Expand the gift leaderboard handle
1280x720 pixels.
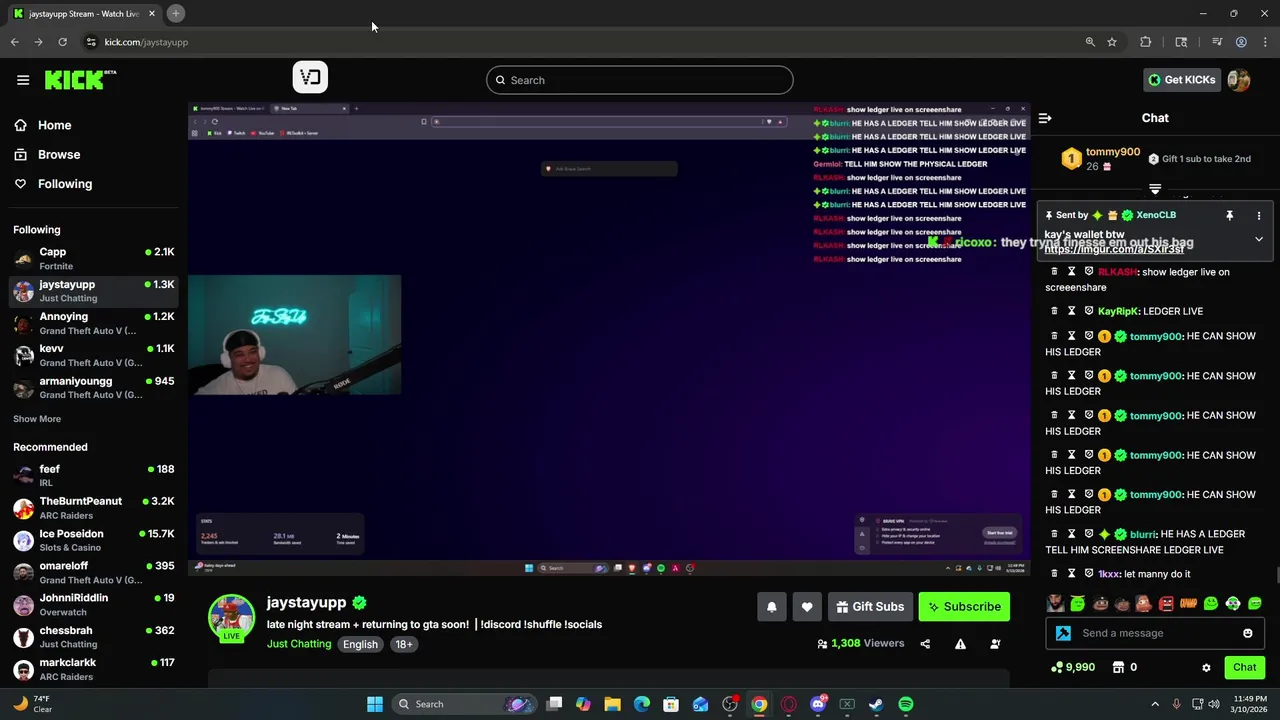(x=1155, y=189)
